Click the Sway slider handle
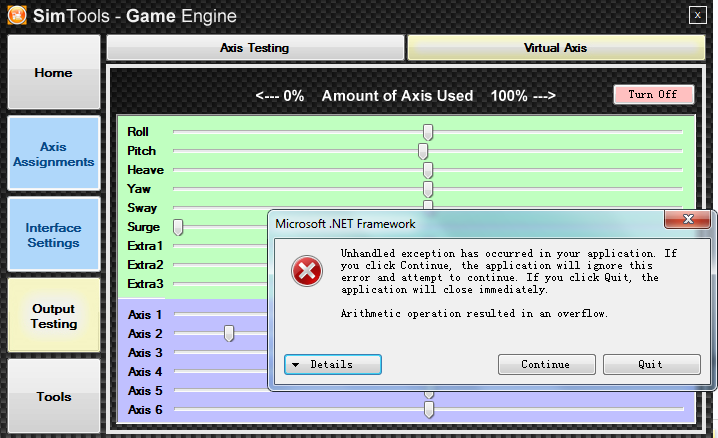Viewport: 718px width, 438px height. coord(428,205)
